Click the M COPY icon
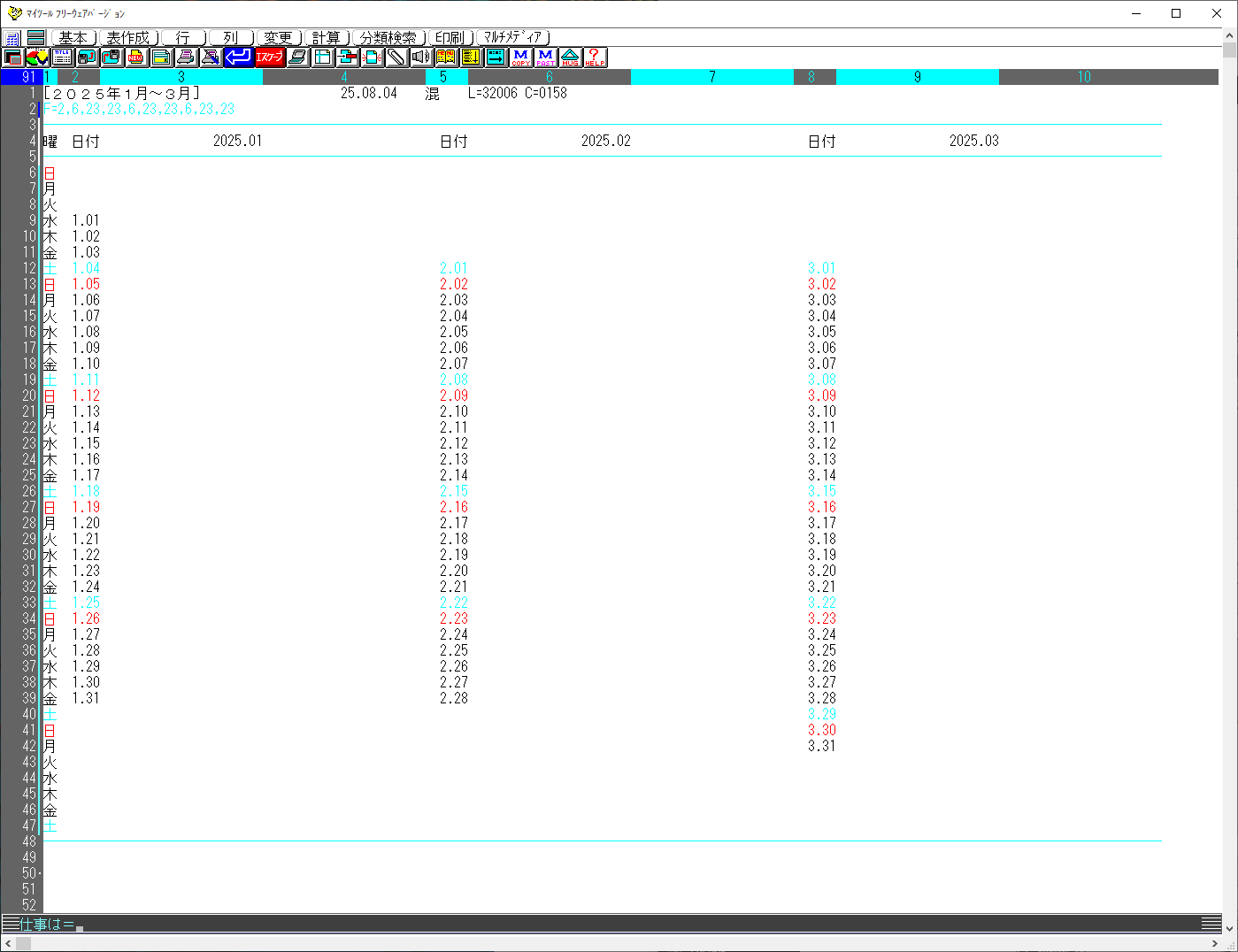 pyautogui.click(x=520, y=58)
